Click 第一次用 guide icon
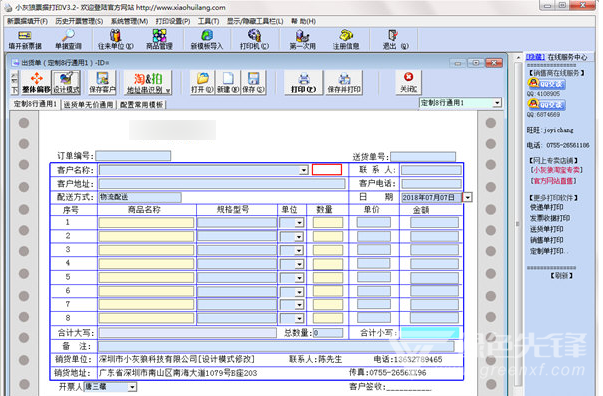Viewport: 603px width, 396px height. point(303,40)
